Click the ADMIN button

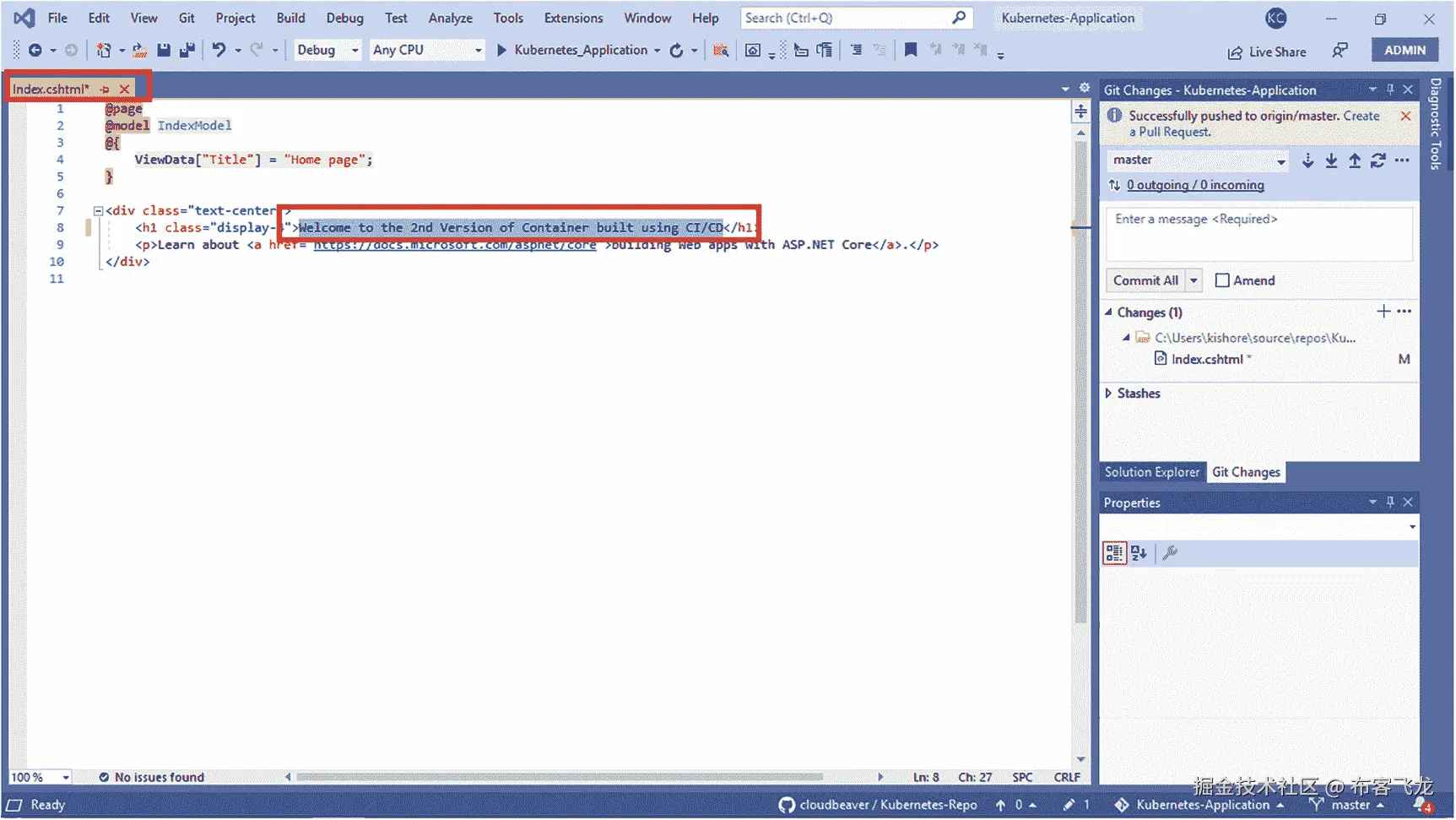[x=1405, y=50]
